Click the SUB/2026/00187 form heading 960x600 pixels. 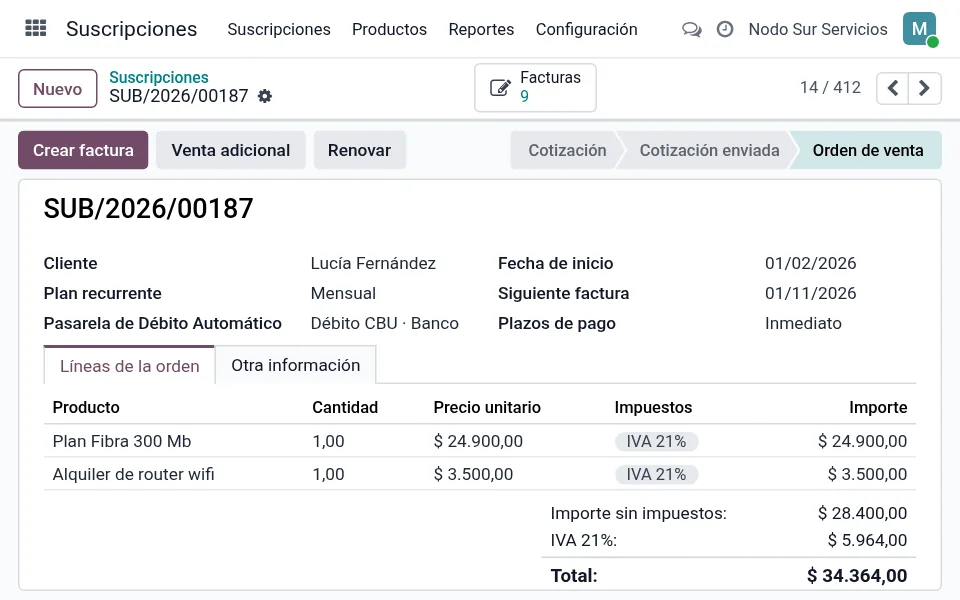click(148, 208)
